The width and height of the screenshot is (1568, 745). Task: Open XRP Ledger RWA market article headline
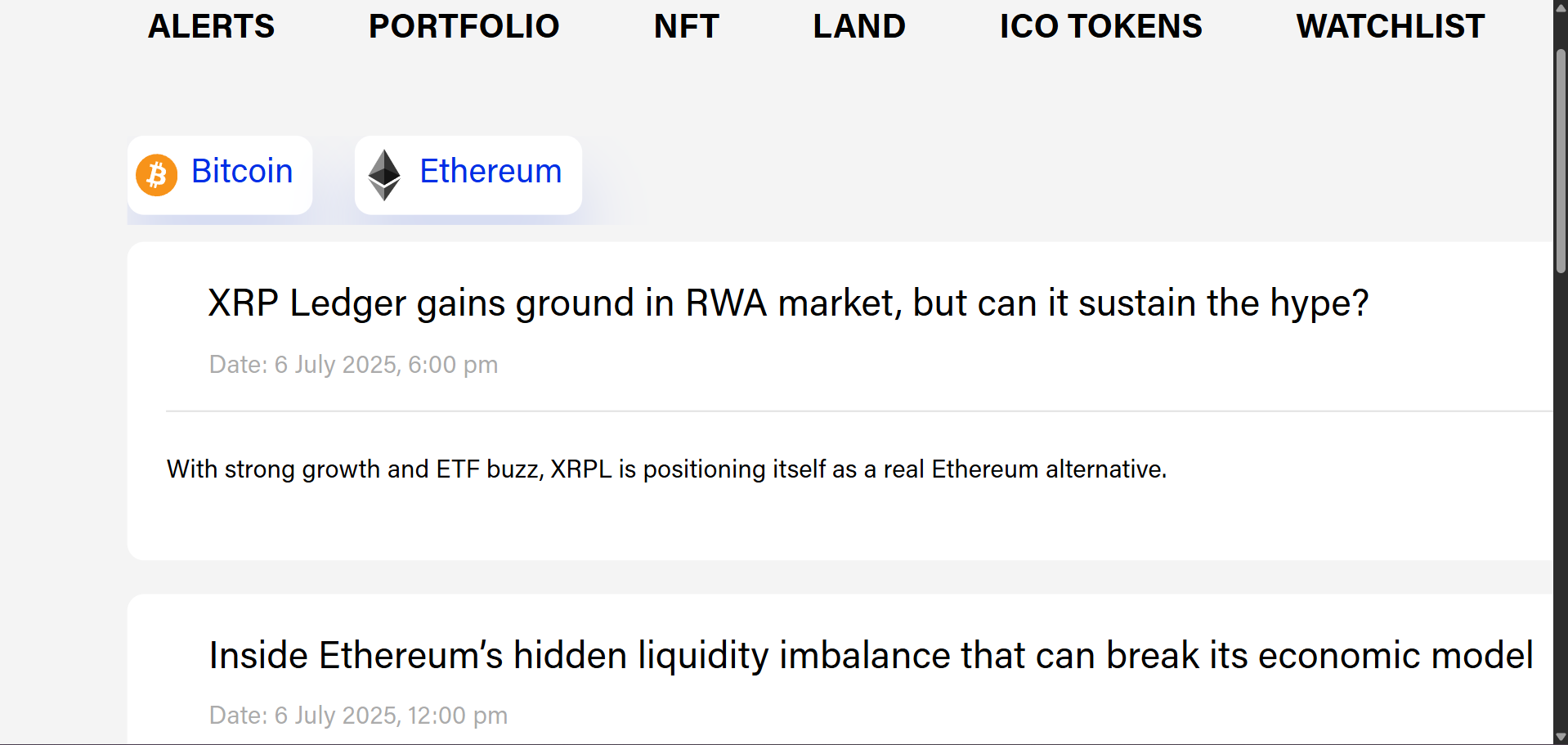tap(788, 303)
